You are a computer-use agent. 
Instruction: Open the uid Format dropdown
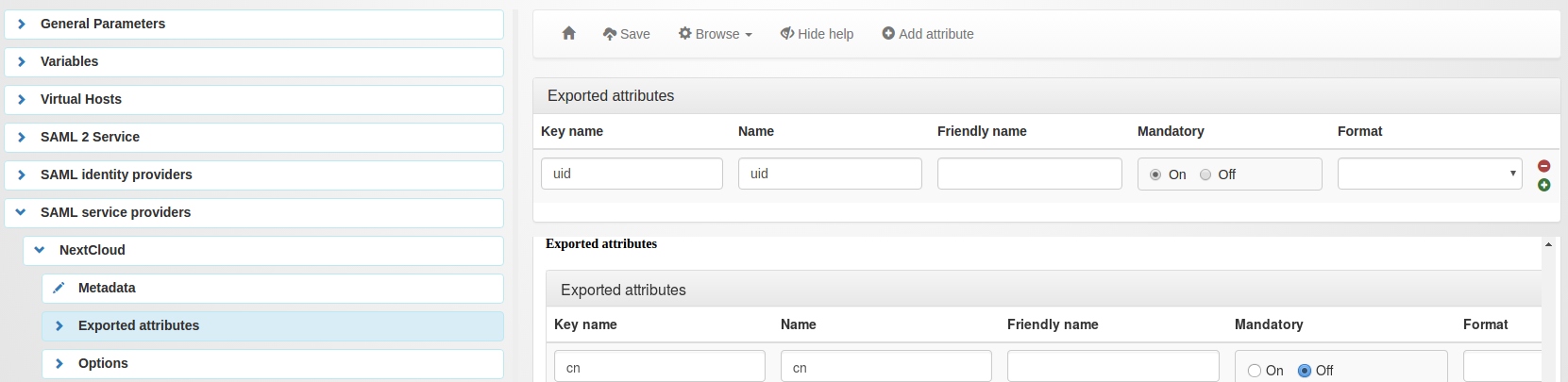click(1429, 174)
